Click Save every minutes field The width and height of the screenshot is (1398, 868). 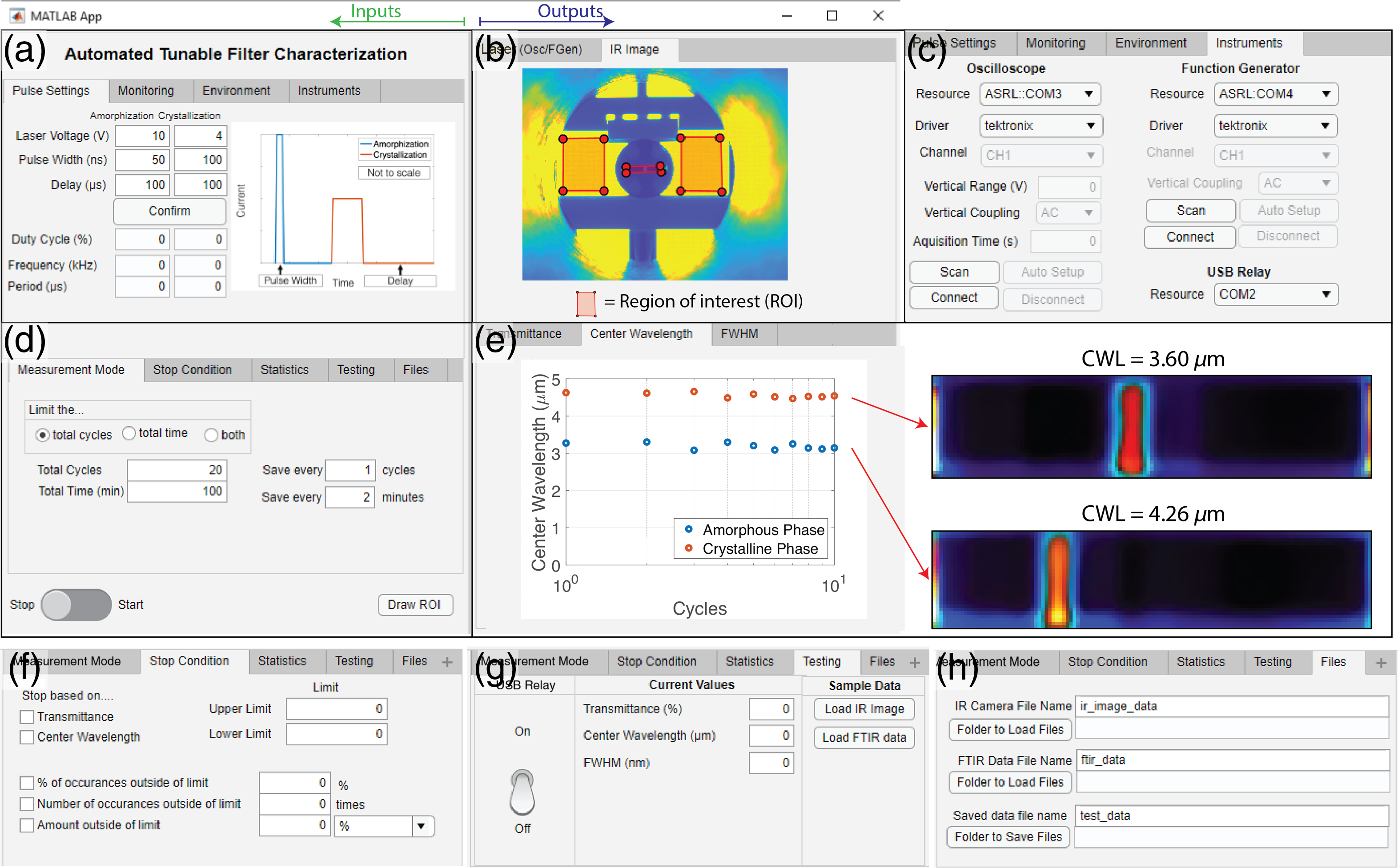[x=350, y=498]
